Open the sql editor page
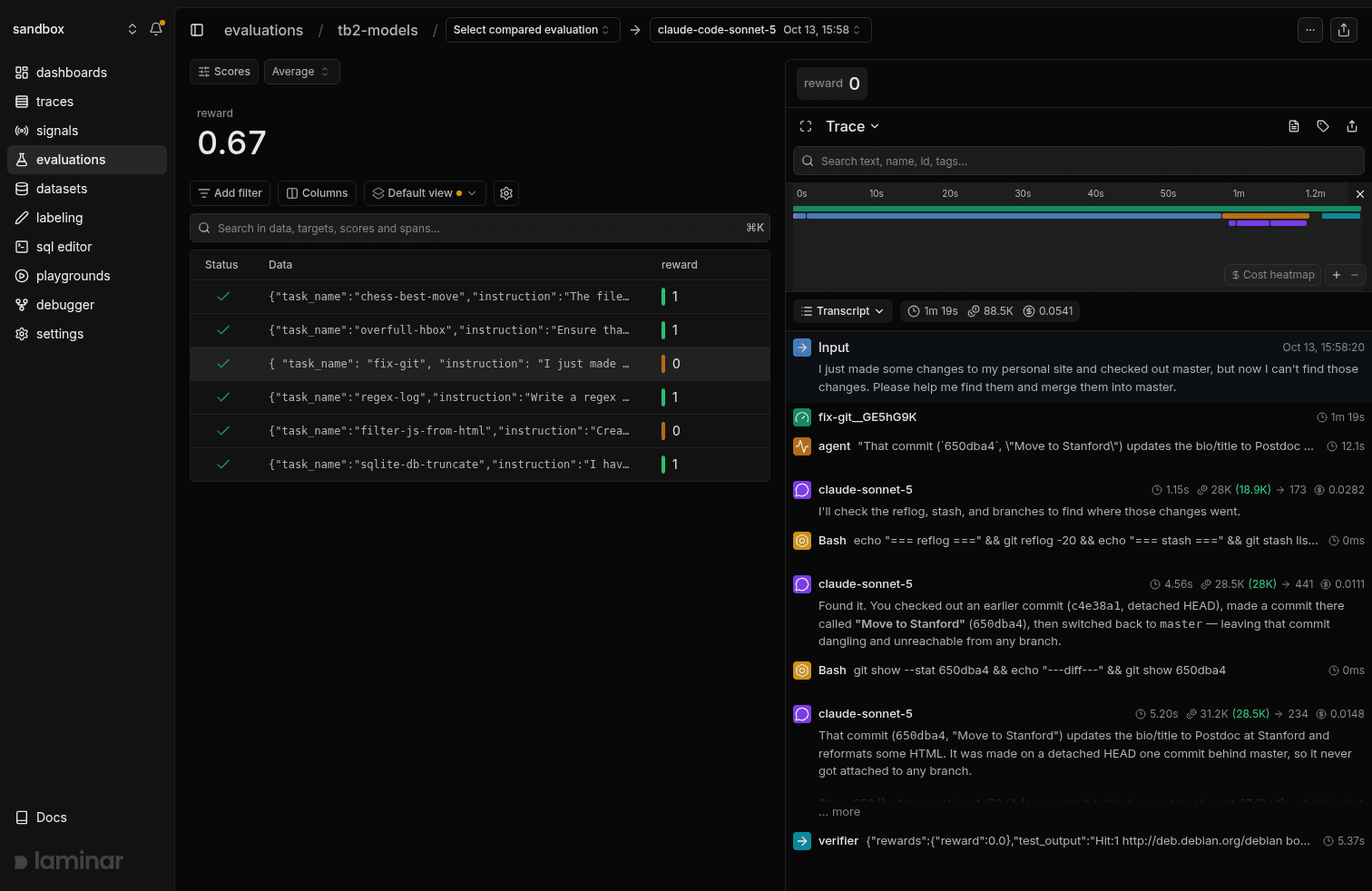Screen dimensions: 1372x891 pos(87,247)
